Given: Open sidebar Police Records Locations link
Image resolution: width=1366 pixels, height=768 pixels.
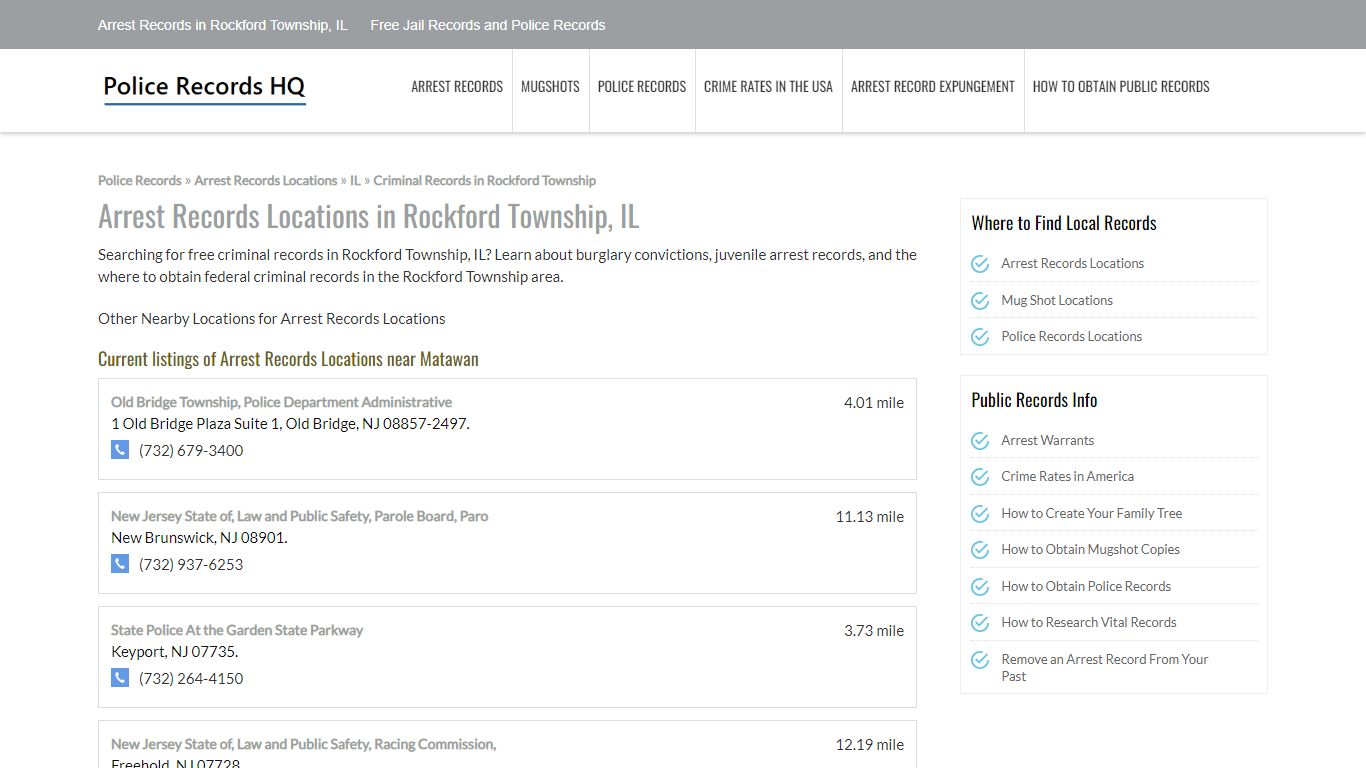Looking at the screenshot, I should tap(1071, 337).
